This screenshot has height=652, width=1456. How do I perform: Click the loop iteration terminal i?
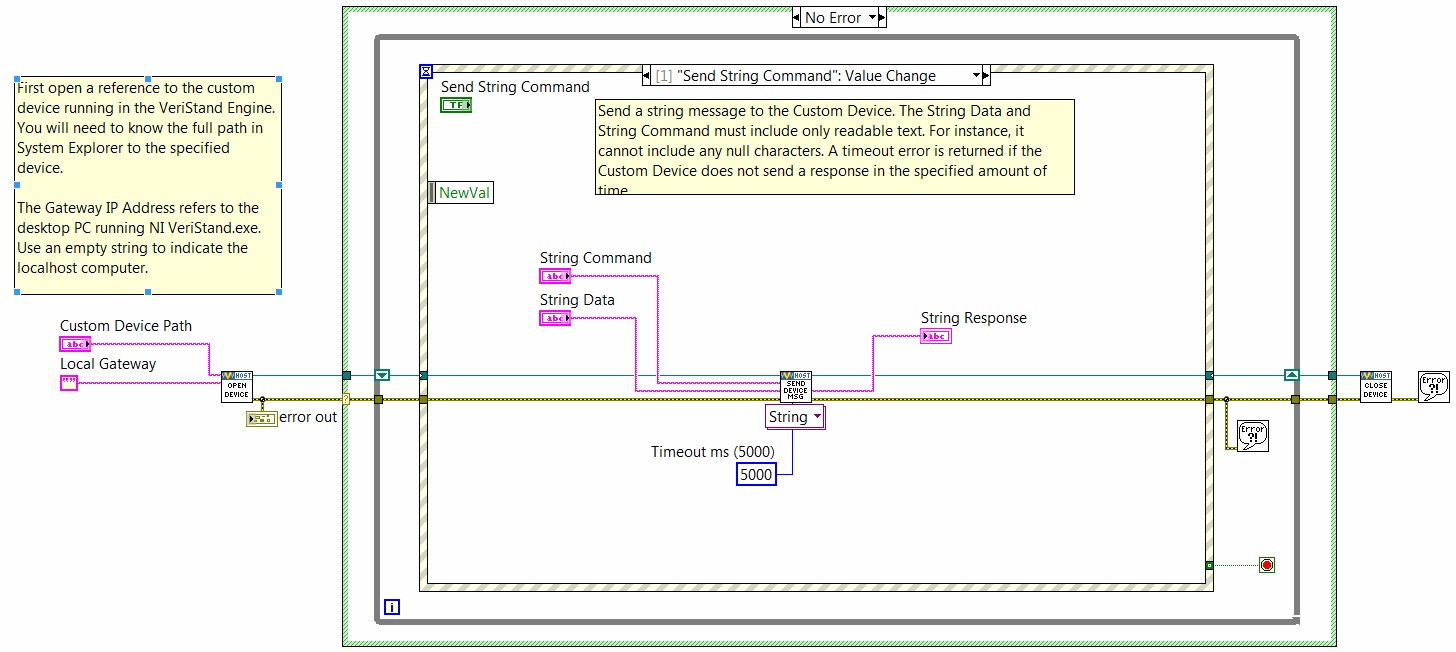(392, 607)
